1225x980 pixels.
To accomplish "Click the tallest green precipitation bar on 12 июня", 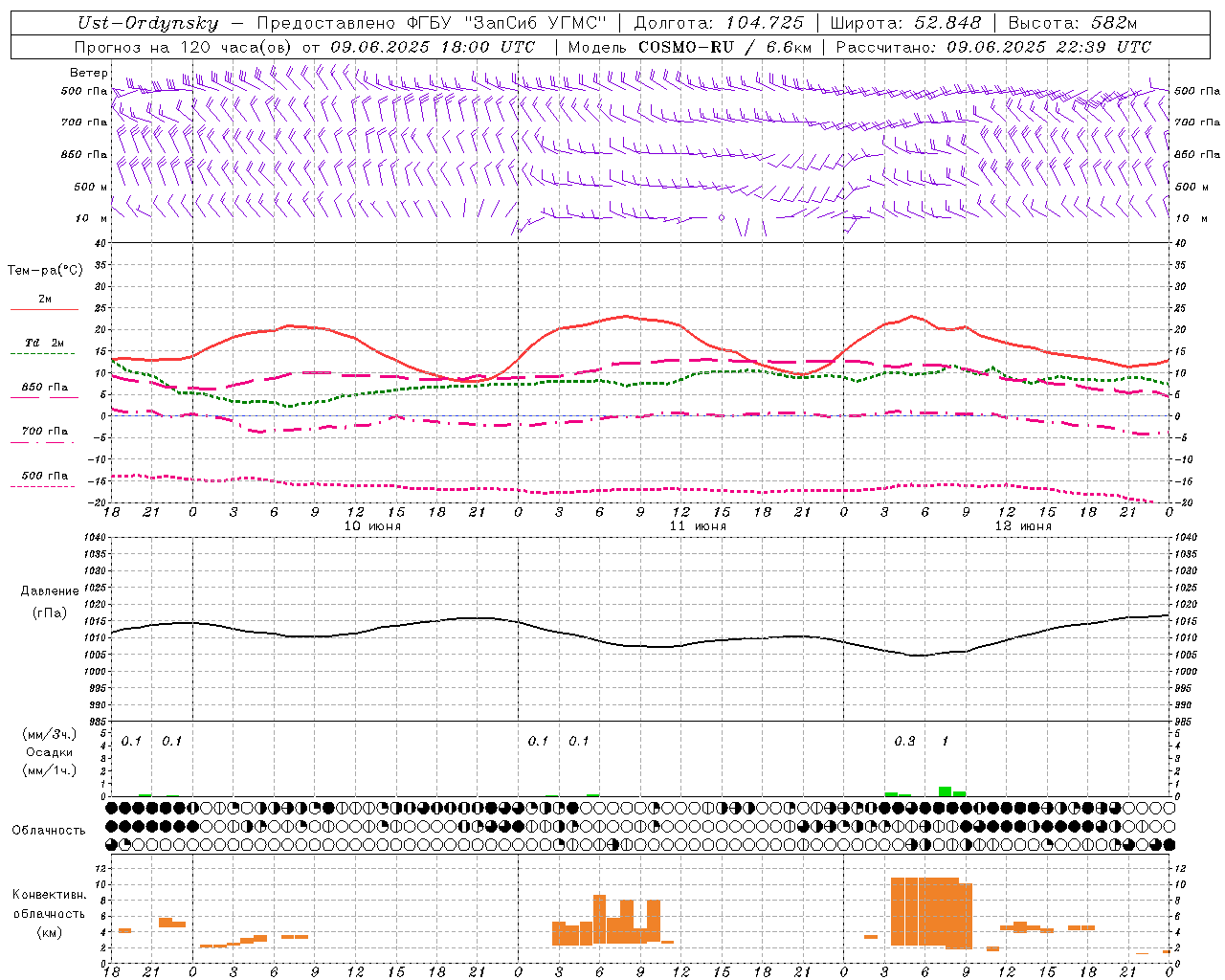I will (x=946, y=791).
